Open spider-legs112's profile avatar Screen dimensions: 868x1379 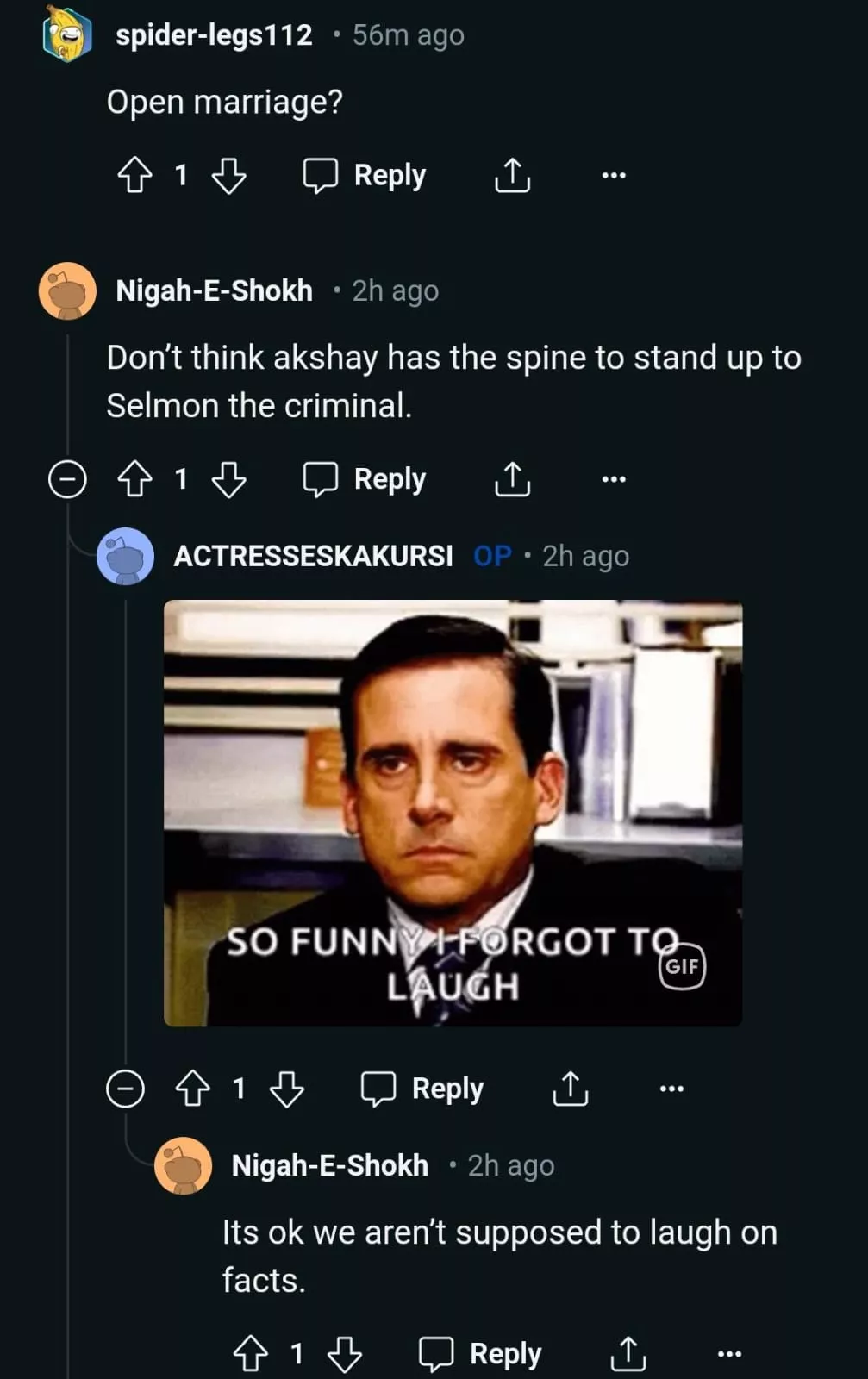pyautogui.click(x=67, y=34)
